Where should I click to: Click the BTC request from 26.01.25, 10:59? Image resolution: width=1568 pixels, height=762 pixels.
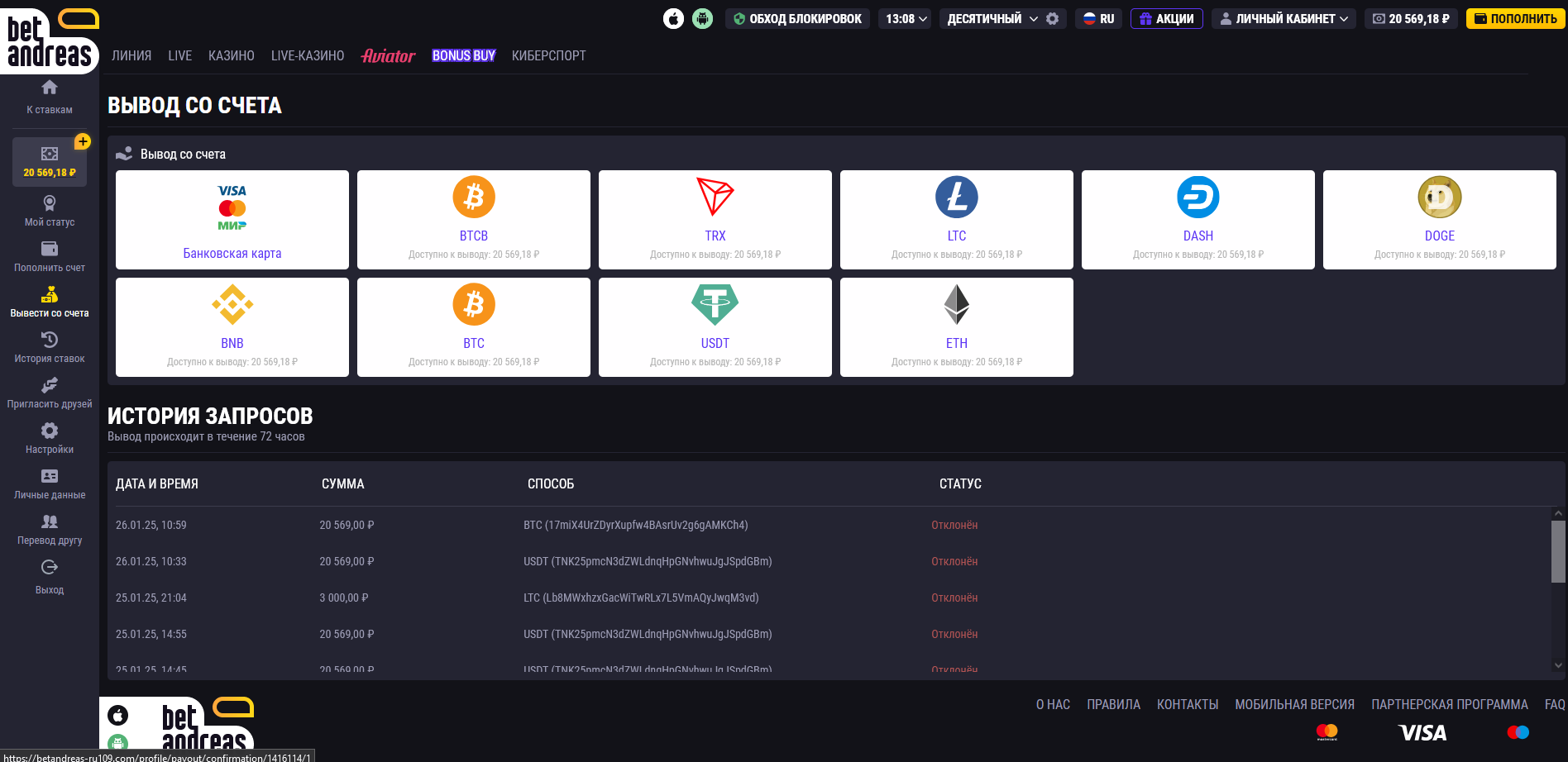[636, 525]
